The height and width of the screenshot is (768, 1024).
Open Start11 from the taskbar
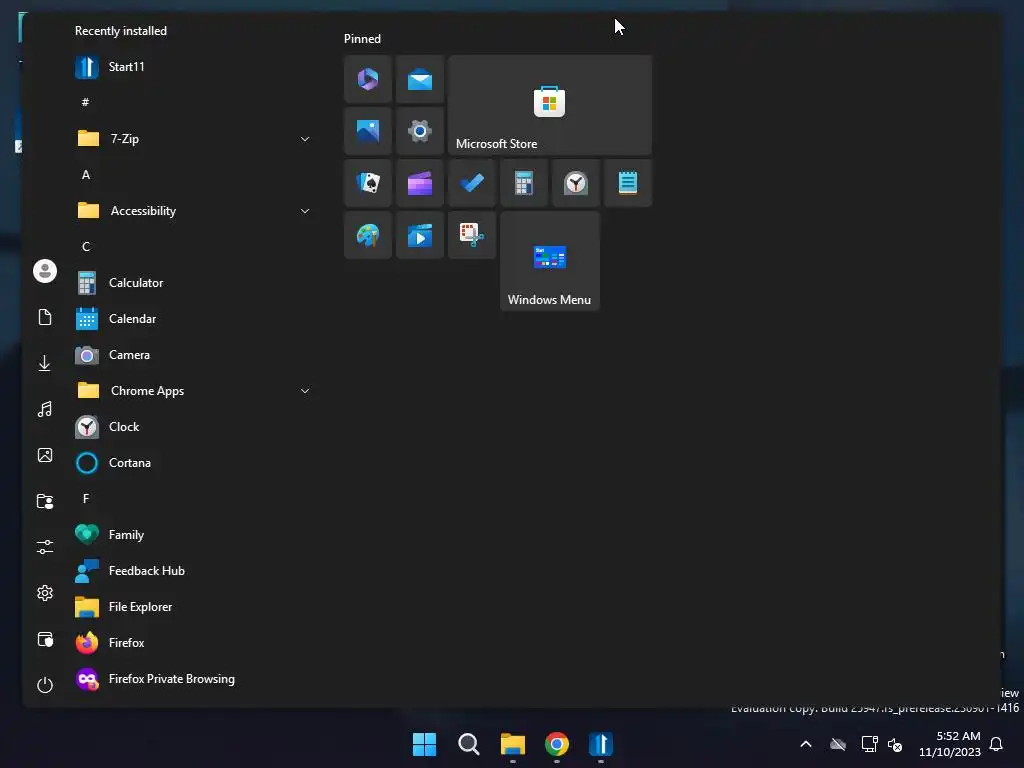point(601,744)
